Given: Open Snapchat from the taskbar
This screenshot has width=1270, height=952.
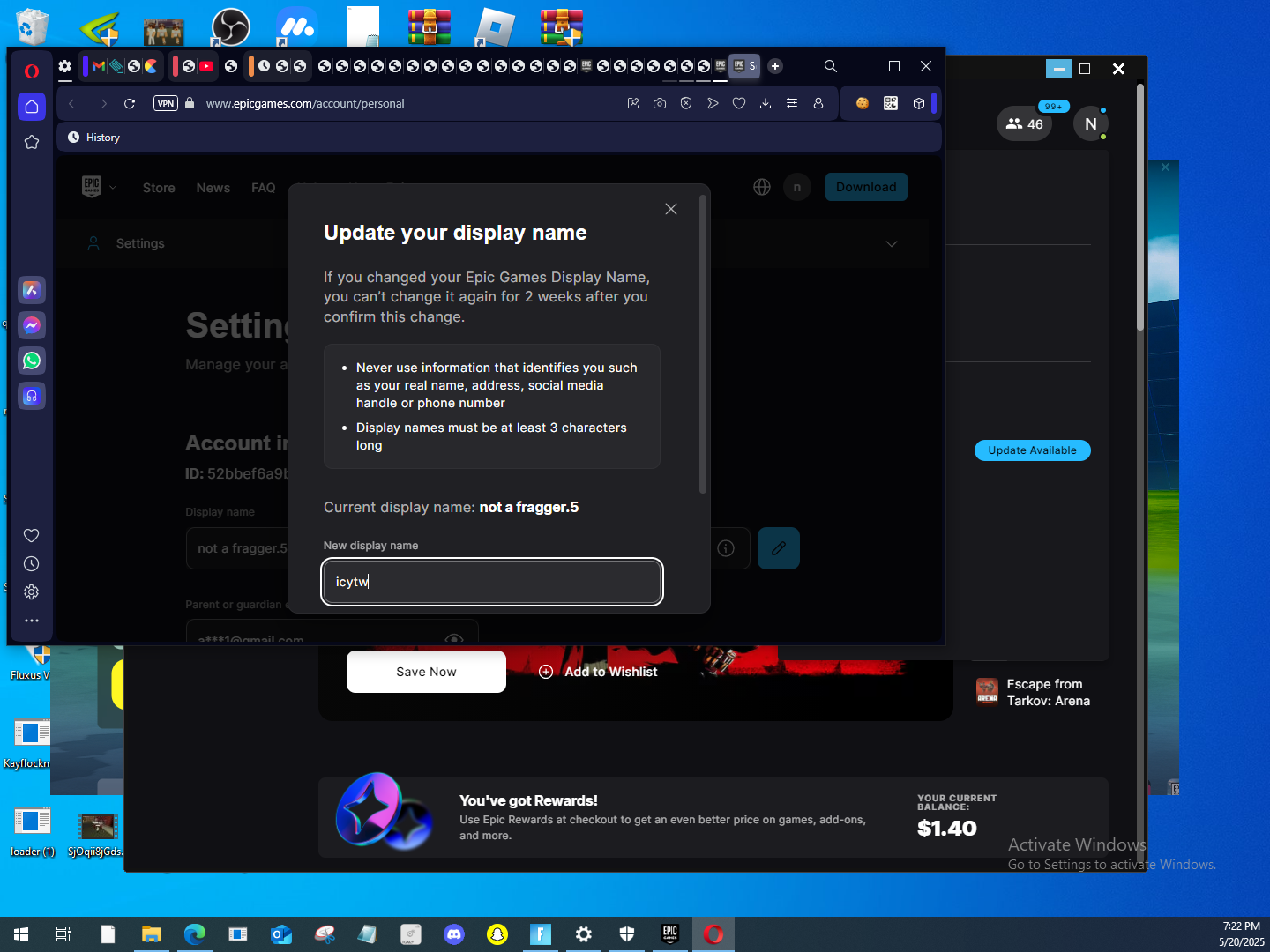Looking at the screenshot, I should pyautogui.click(x=497, y=934).
